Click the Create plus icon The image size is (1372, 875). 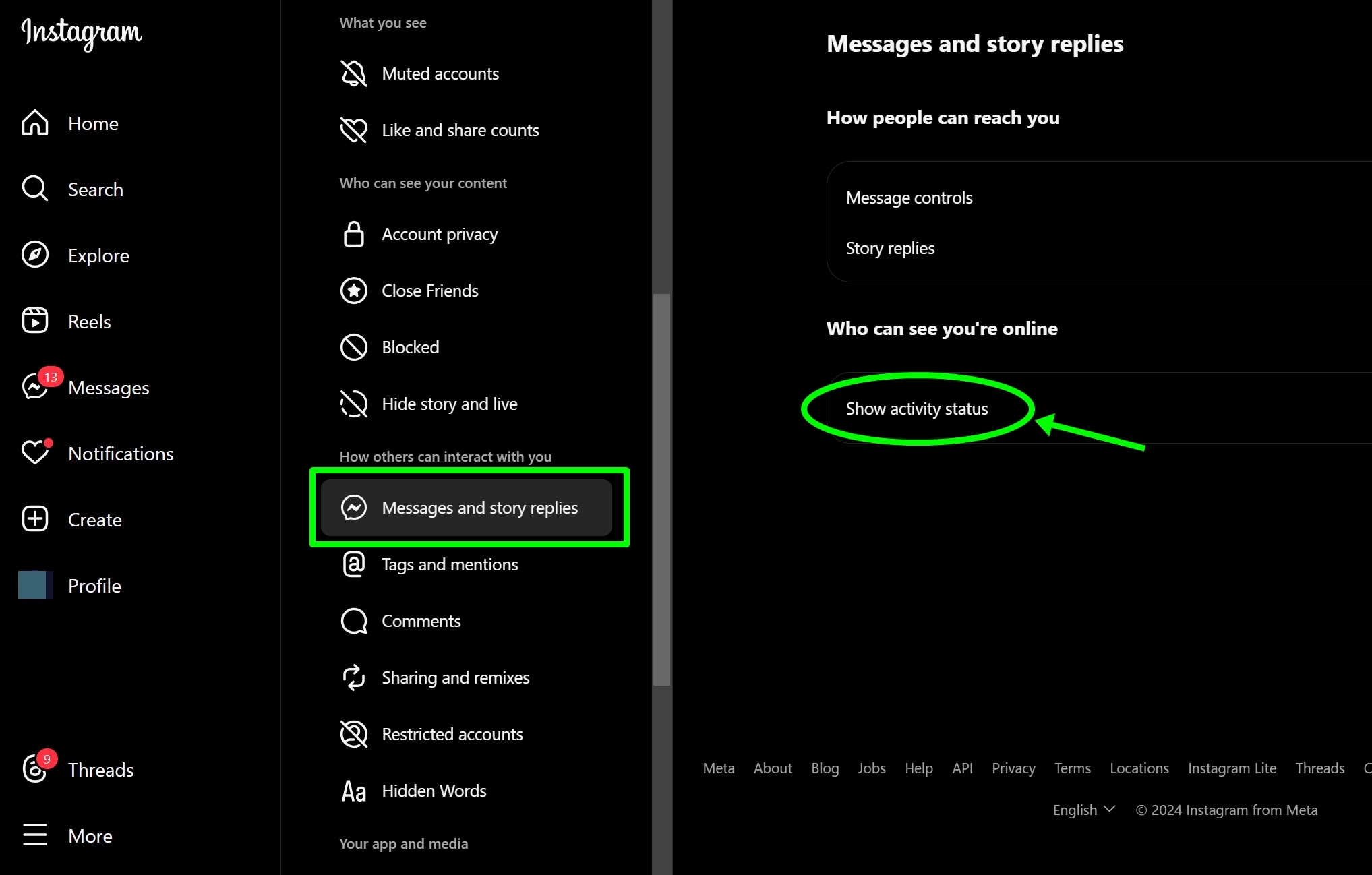click(35, 519)
